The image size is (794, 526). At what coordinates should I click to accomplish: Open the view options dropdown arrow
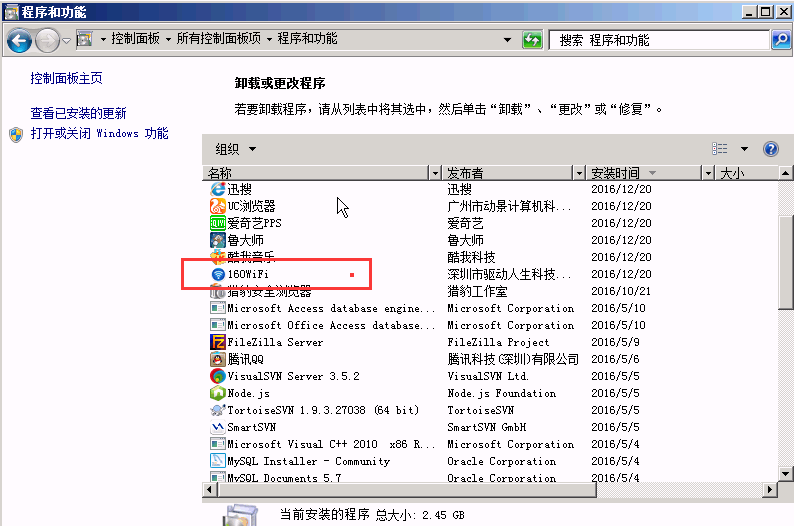(x=744, y=149)
